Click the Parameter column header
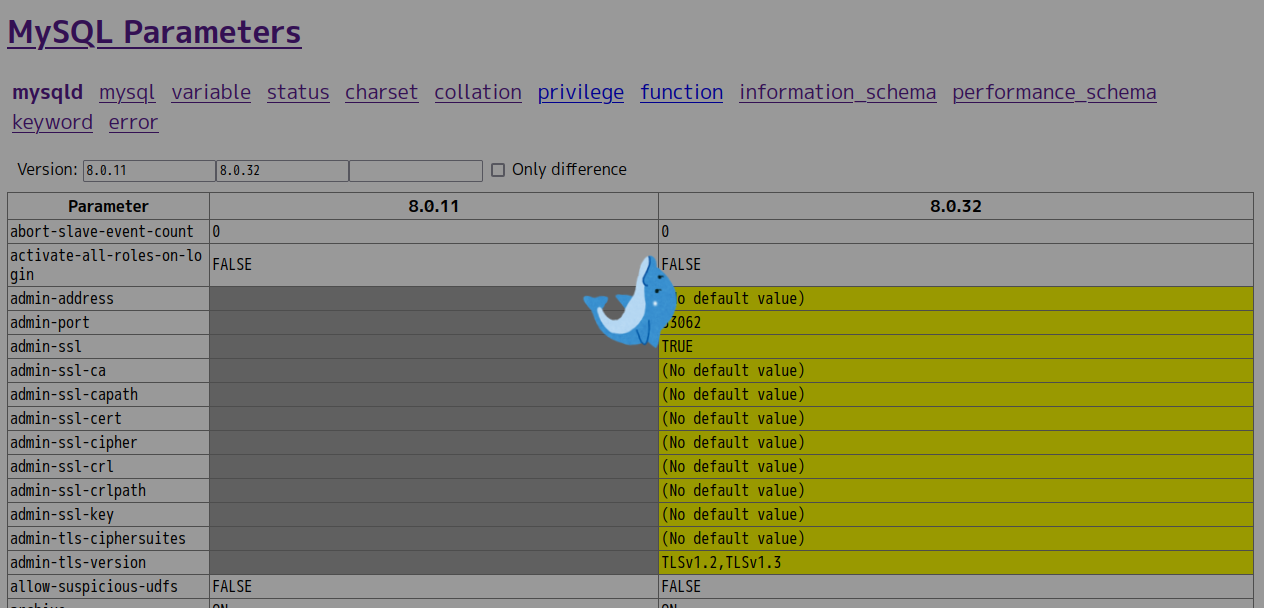 [108, 206]
